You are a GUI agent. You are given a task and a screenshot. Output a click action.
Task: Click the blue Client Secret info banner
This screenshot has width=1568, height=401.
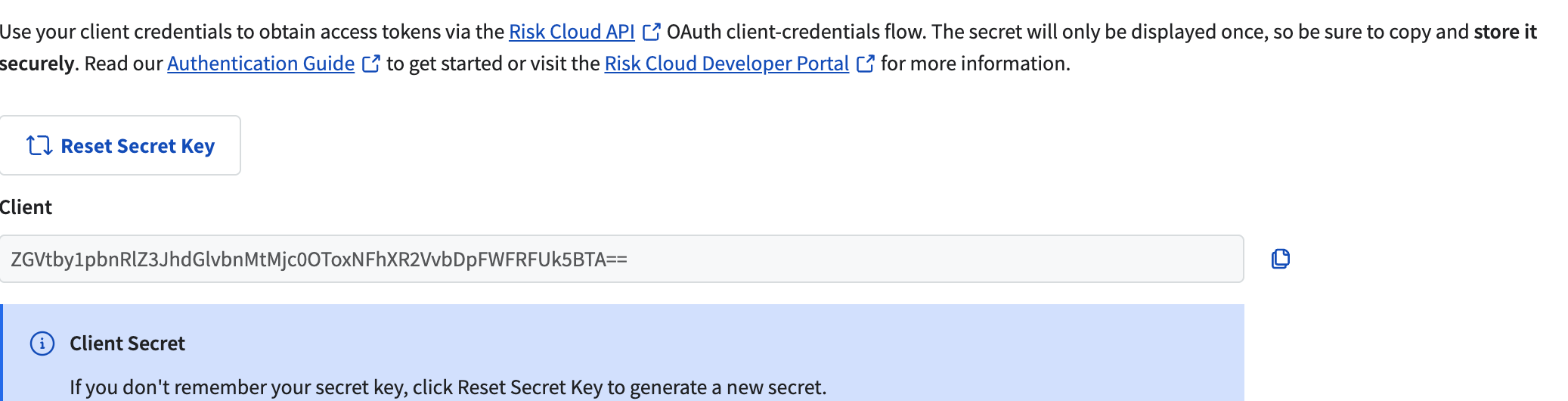pos(622,353)
